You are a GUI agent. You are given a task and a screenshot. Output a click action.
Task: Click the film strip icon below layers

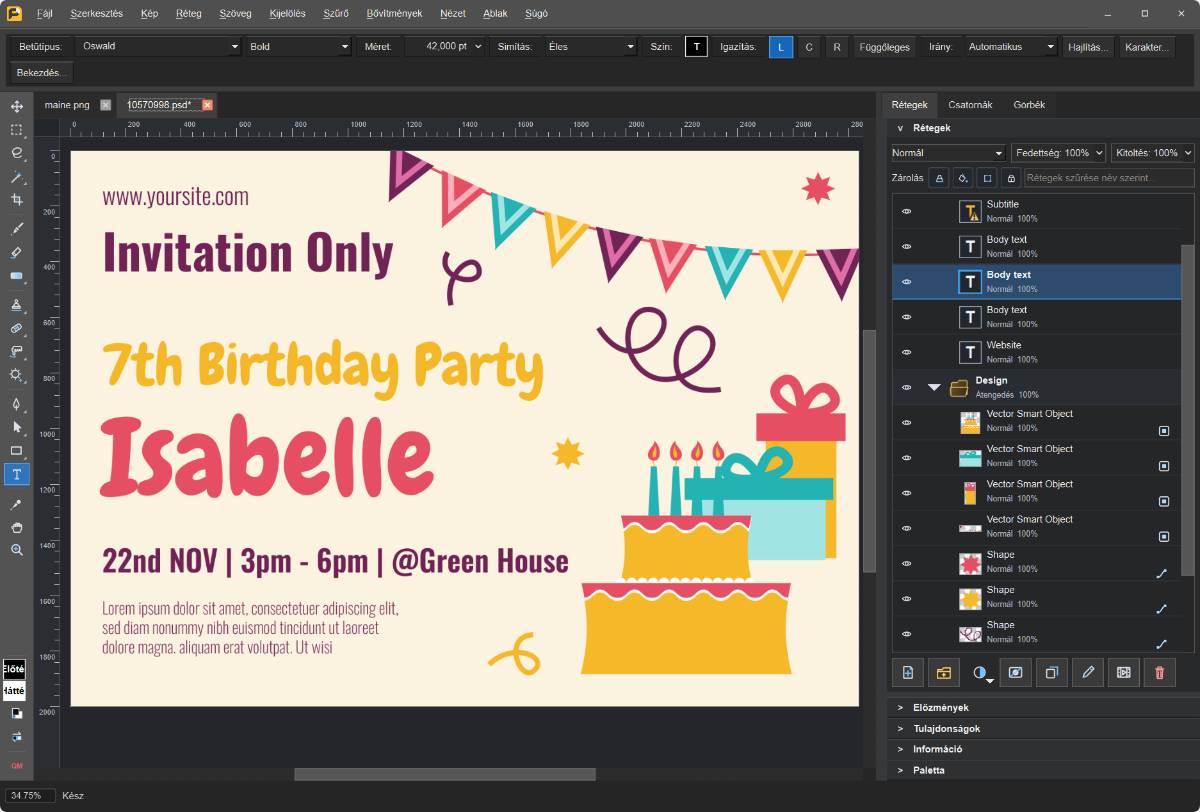click(1123, 673)
